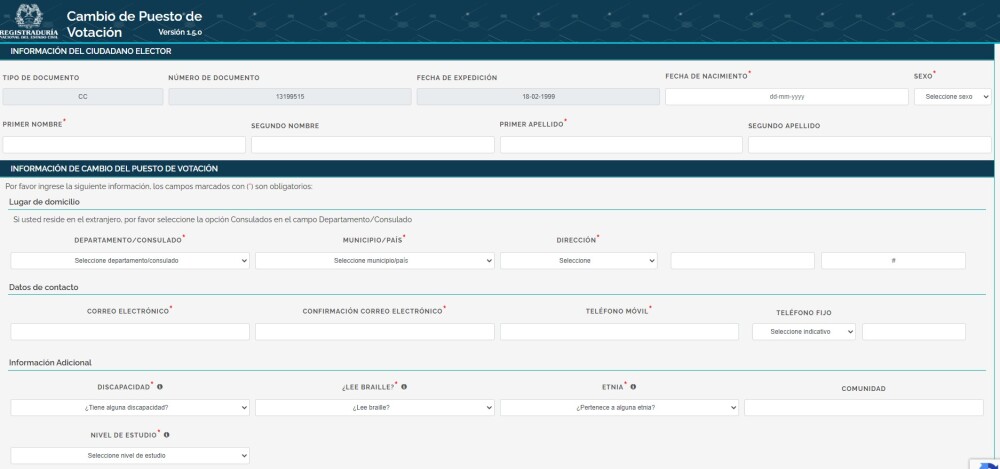Click the Primer Apellido input field

coord(621,145)
